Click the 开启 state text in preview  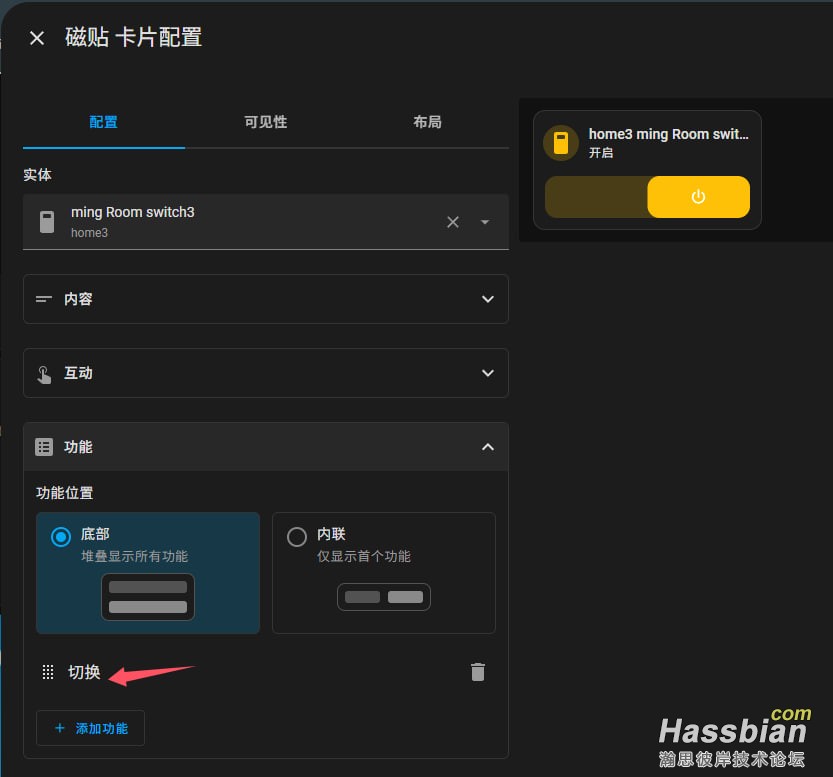[x=601, y=153]
